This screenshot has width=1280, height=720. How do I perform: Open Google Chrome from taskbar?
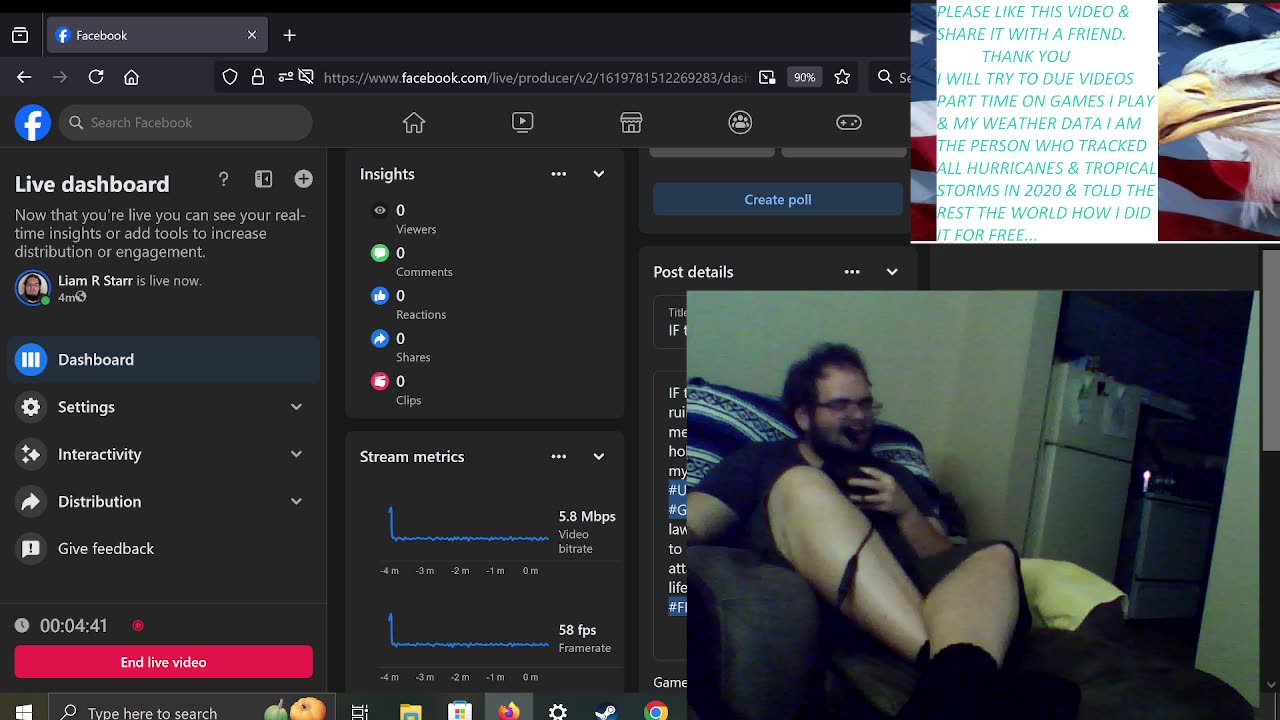[656, 712]
